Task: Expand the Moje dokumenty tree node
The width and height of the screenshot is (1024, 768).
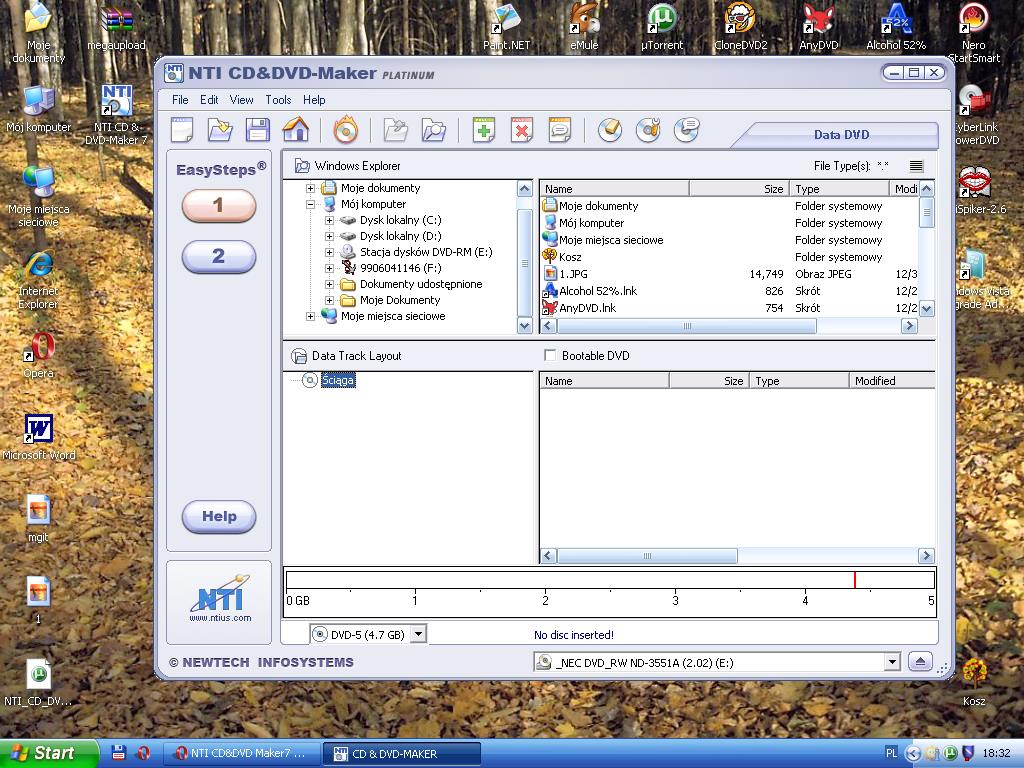Action: 310,188
